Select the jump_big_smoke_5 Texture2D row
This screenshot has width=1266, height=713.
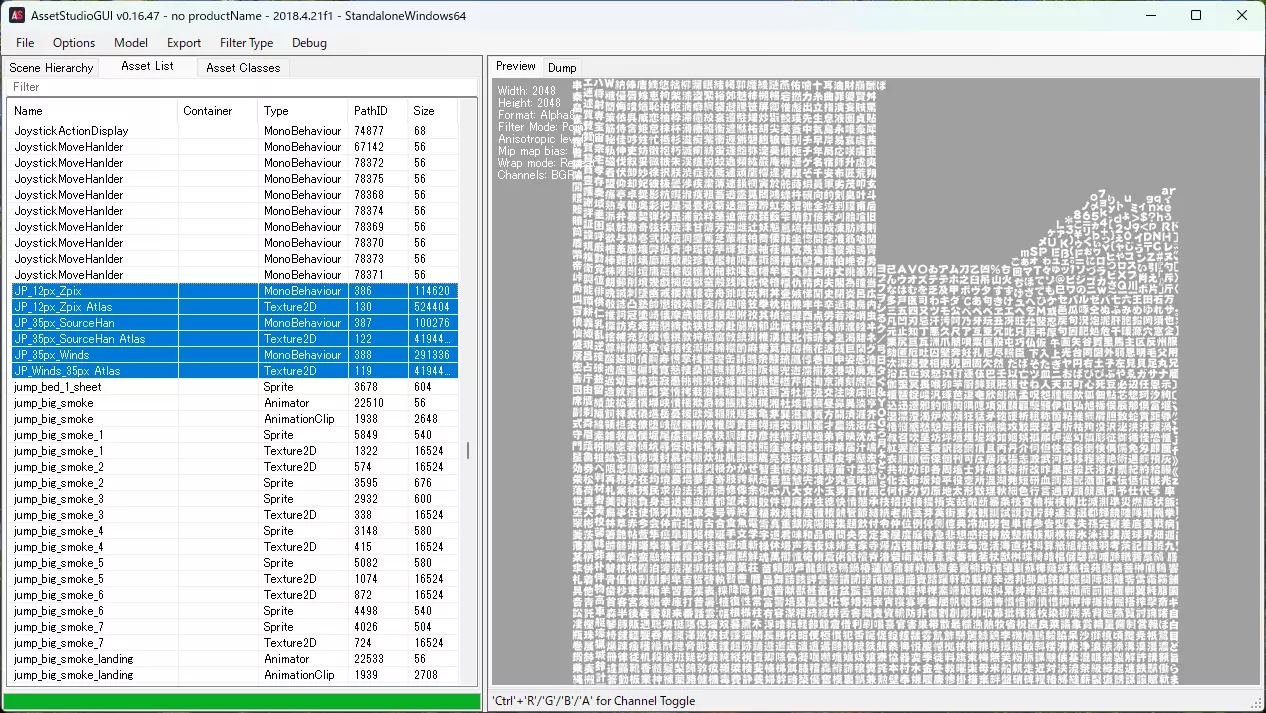click(x=234, y=579)
